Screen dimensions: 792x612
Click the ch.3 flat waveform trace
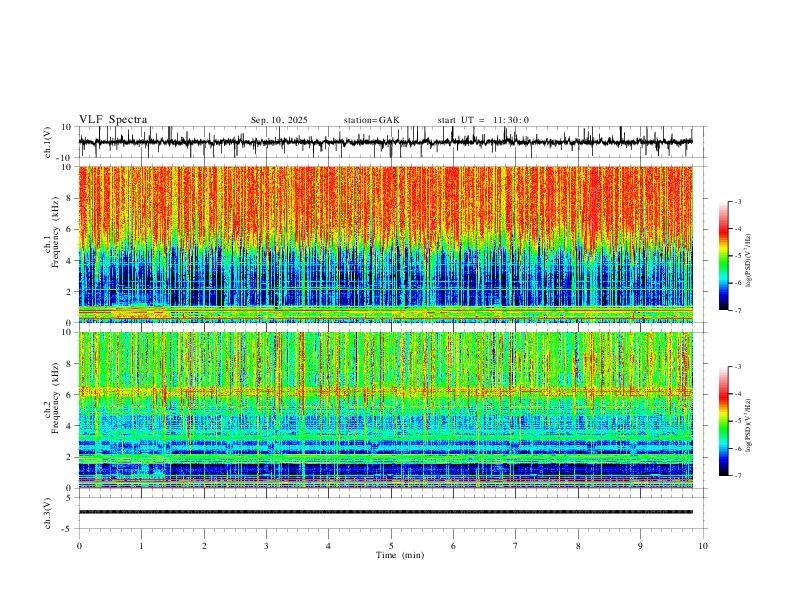[385, 512]
